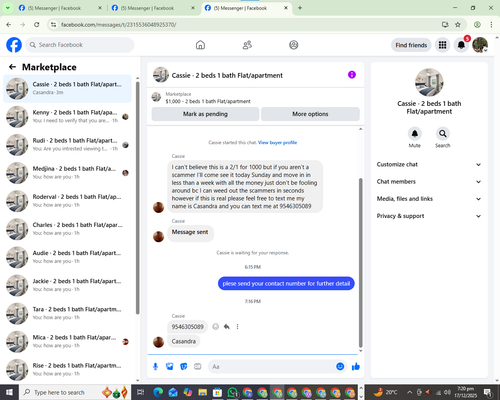Mute the conversation with the bell icon
This screenshot has width=500, height=400.
pos(415,134)
